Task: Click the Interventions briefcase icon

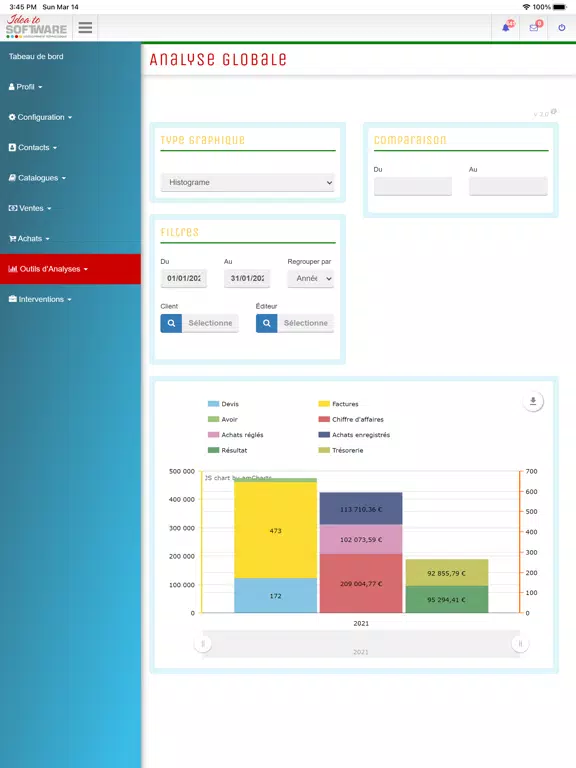Action: tap(13, 299)
